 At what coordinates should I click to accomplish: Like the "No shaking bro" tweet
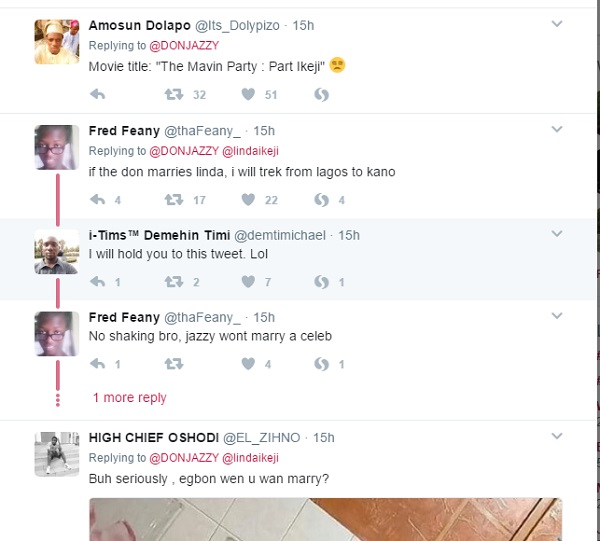coord(248,364)
